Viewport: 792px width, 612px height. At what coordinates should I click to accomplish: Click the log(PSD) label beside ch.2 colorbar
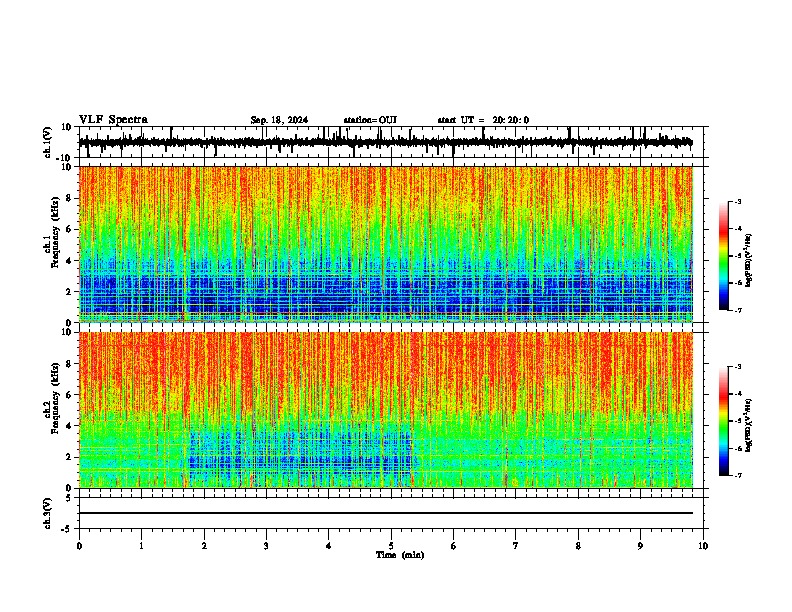tap(749, 425)
